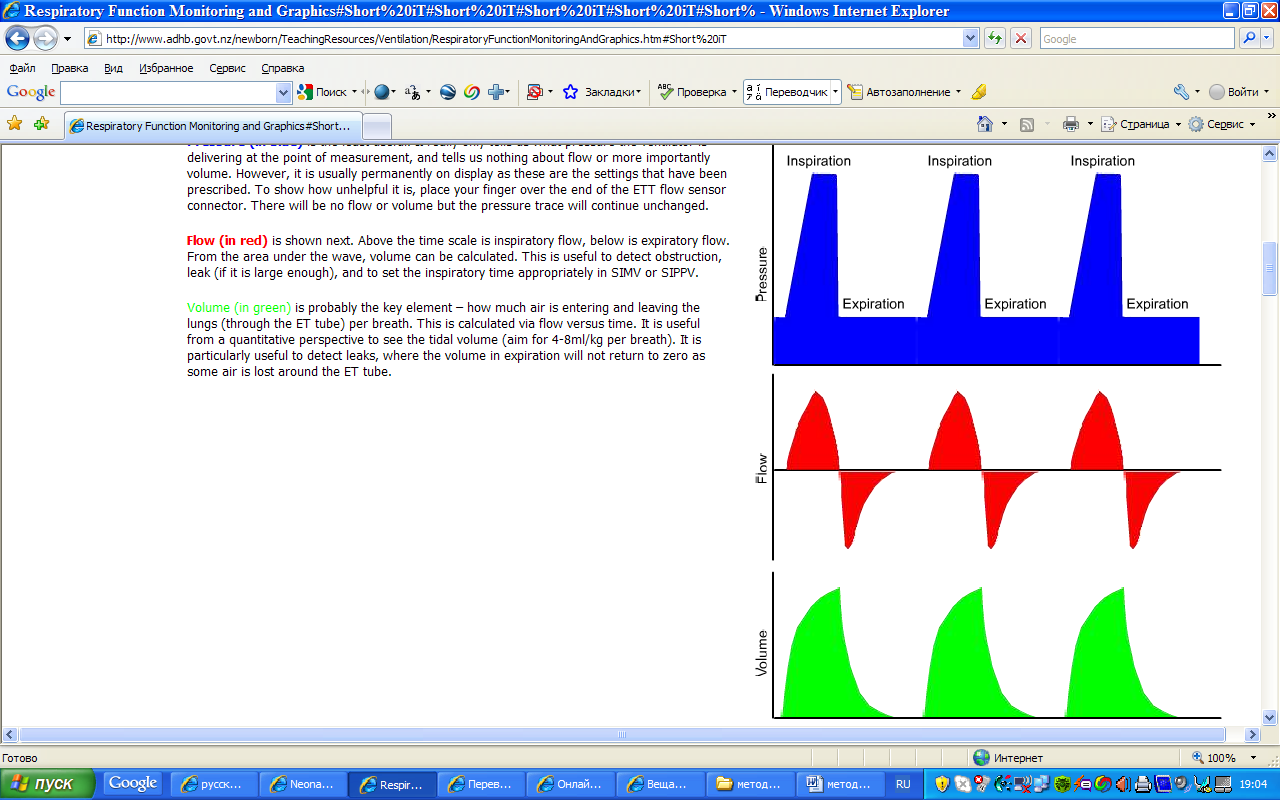Image resolution: width=1280 pixels, height=800 pixels.
Task: Open the методи... folder taskbar button
Action: pos(750,785)
